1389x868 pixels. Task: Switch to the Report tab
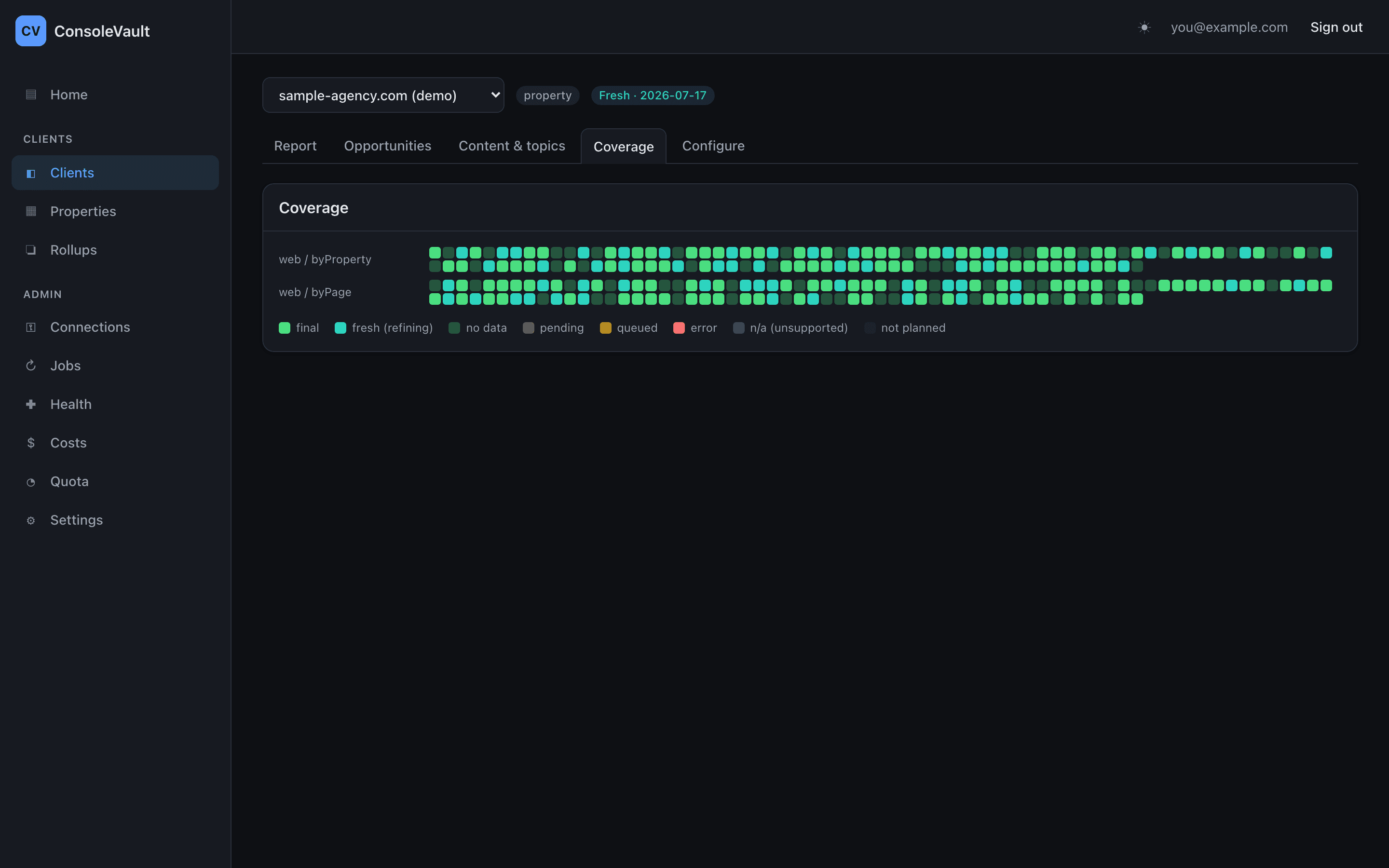pos(295,146)
